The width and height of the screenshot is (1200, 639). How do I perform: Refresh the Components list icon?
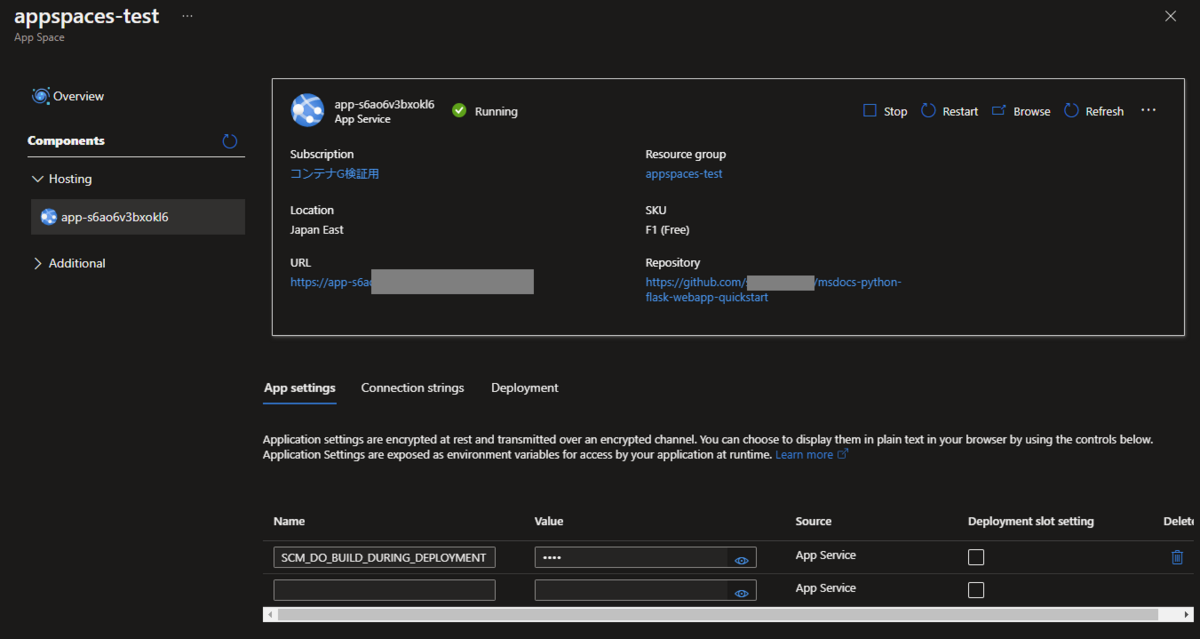point(230,141)
